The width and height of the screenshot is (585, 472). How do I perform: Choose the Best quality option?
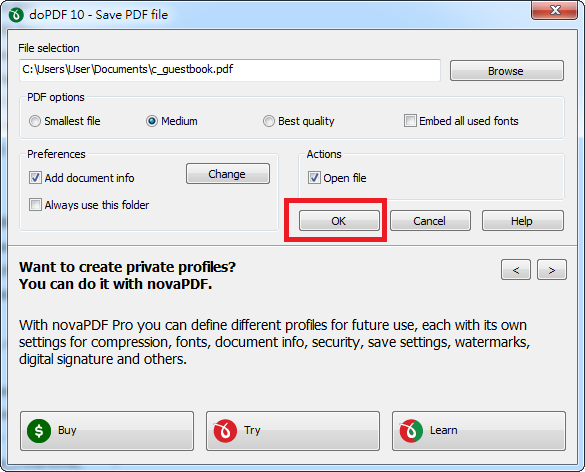[x=269, y=121]
